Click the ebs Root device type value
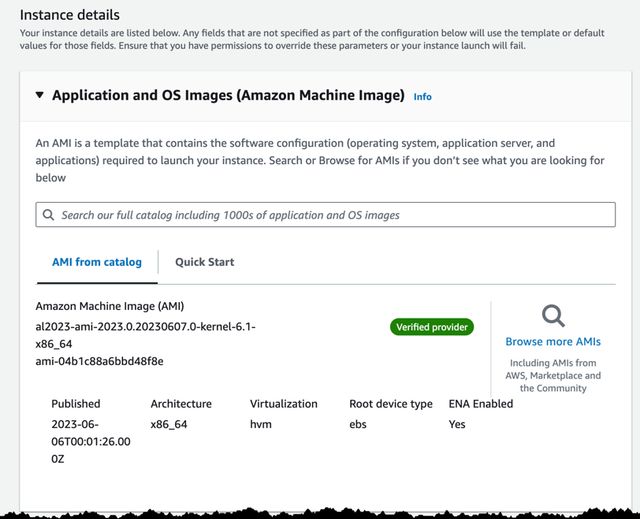Viewport: 640px width, 519px height. coord(358,424)
